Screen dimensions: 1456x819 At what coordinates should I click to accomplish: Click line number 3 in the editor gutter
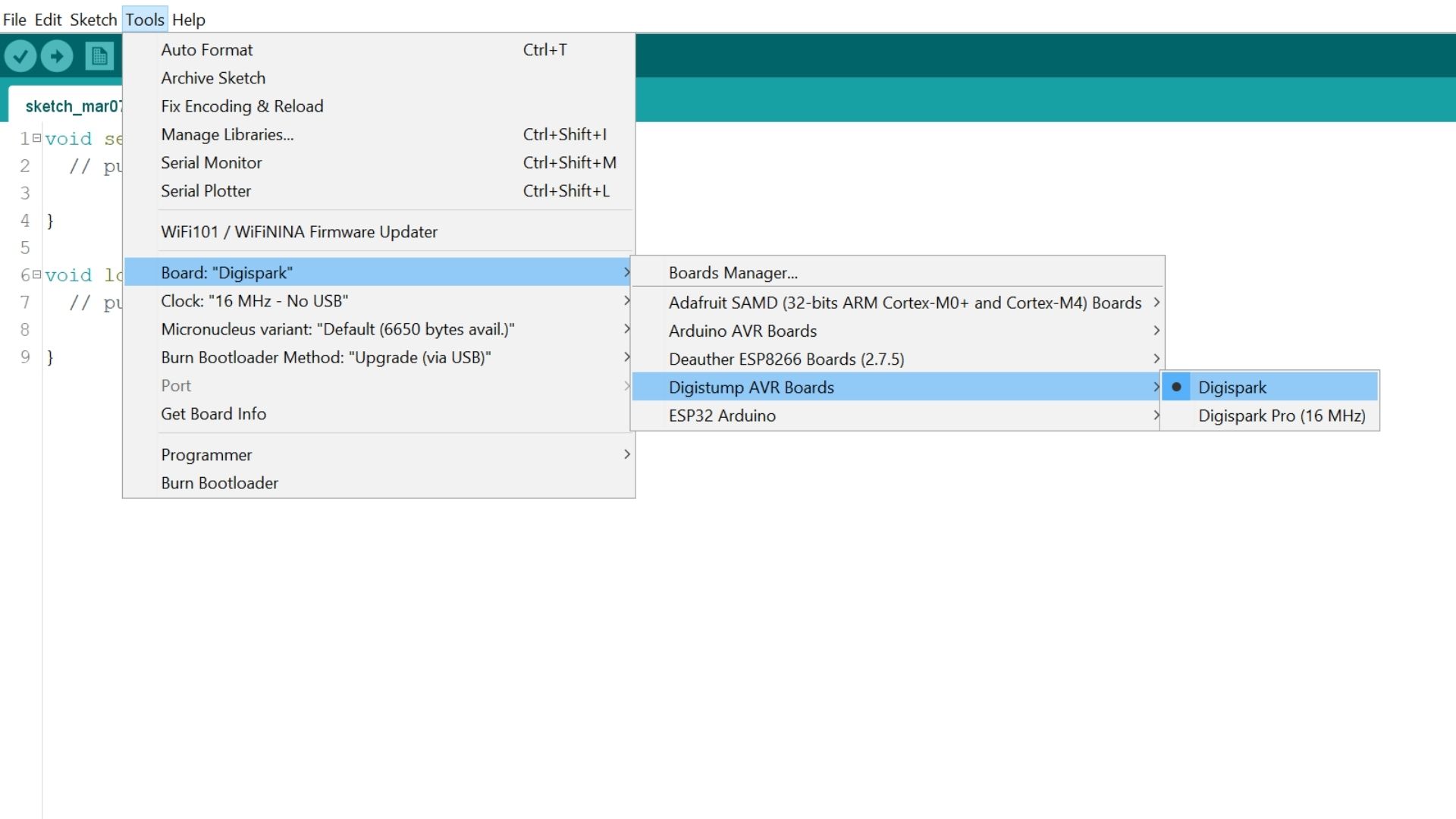pos(25,193)
